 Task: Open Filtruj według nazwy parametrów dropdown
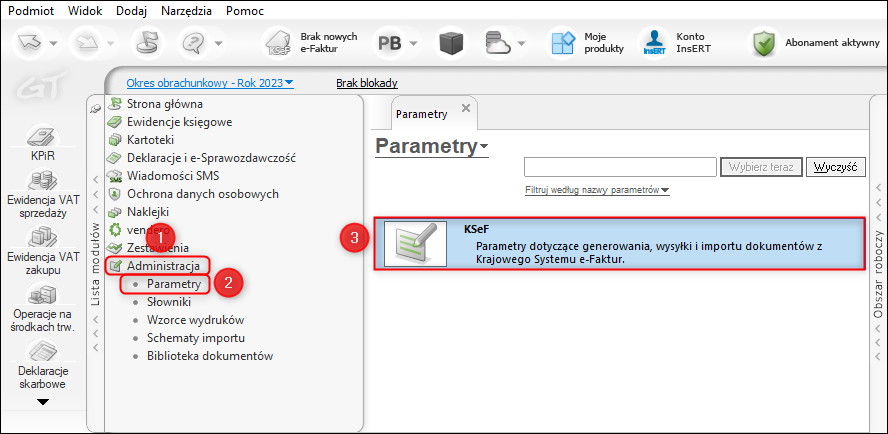(597, 190)
